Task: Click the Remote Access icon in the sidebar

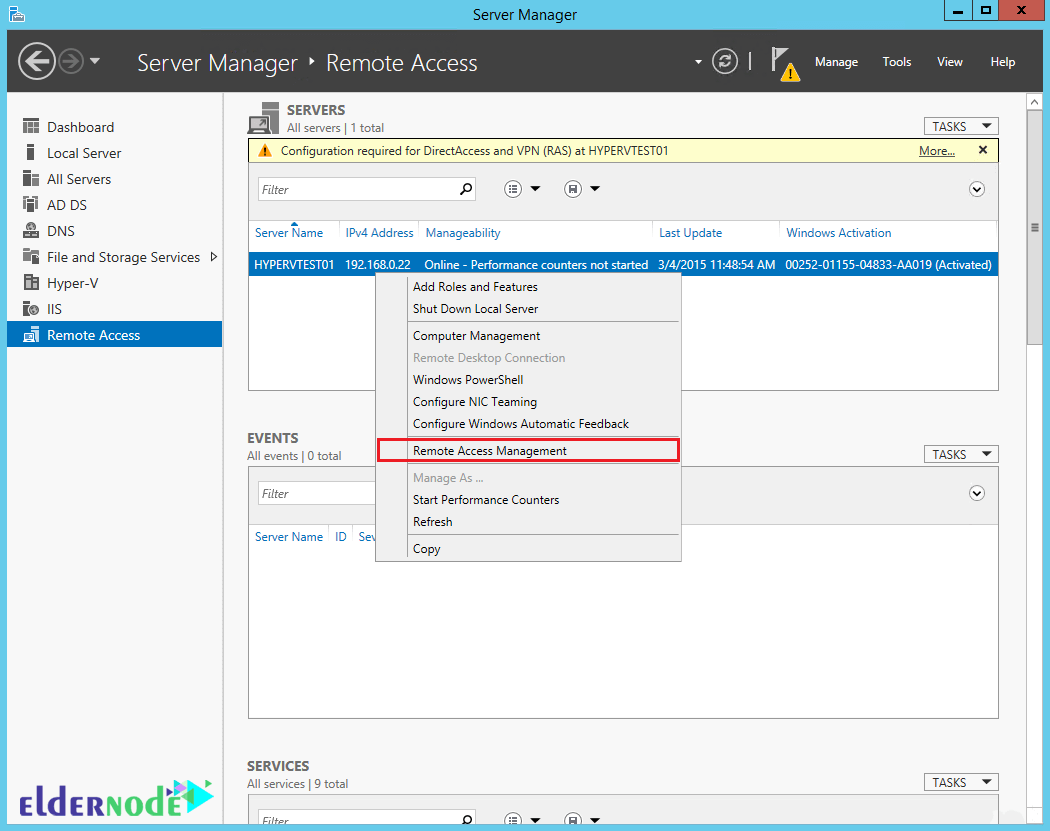Action: point(31,335)
